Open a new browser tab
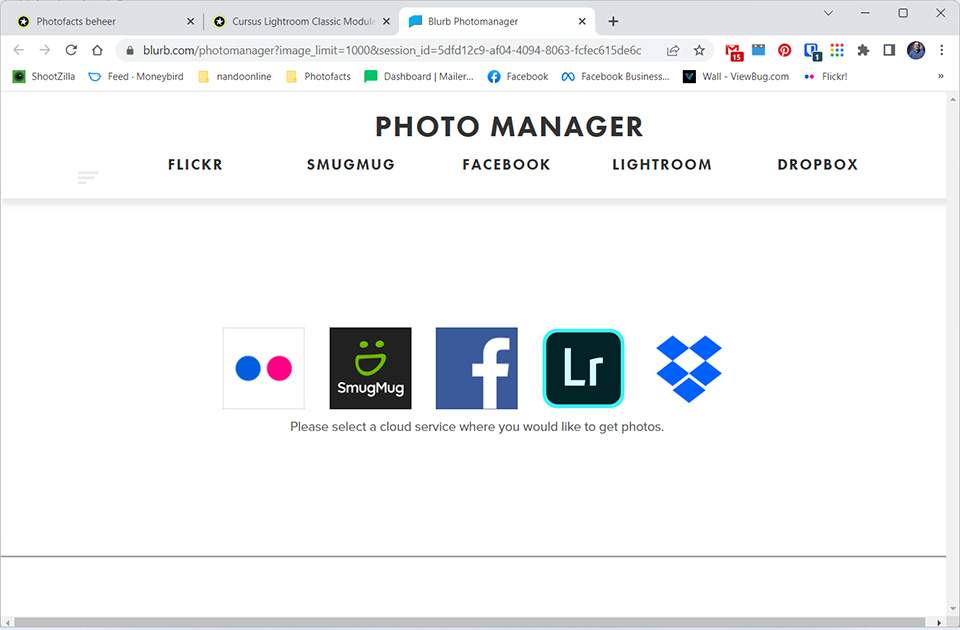The height and width of the screenshot is (630, 960). pyautogui.click(x=613, y=21)
